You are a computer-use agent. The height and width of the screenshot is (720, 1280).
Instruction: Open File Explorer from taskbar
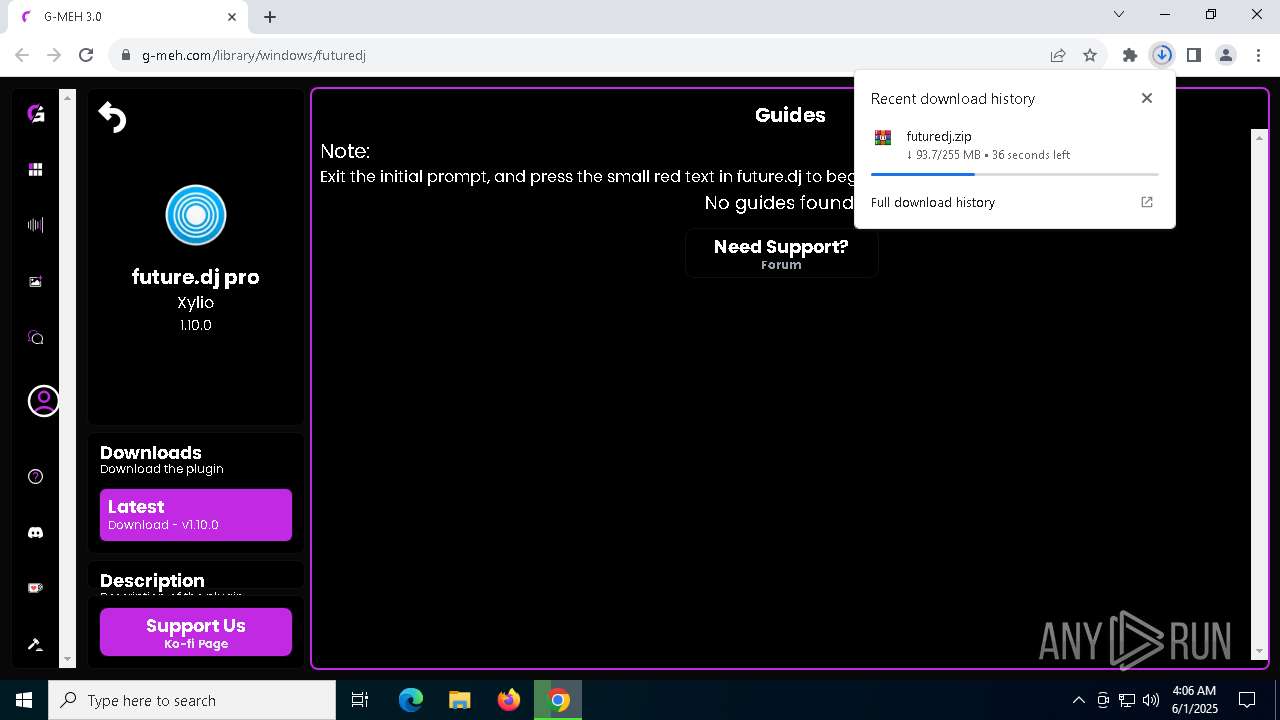pos(460,700)
